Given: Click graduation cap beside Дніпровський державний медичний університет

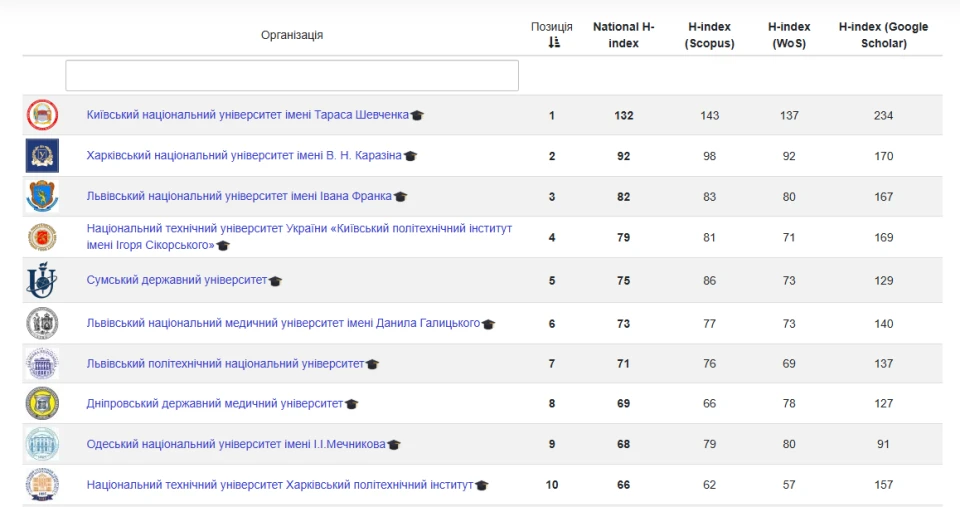Looking at the screenshot, I should (x=351, y=404).
